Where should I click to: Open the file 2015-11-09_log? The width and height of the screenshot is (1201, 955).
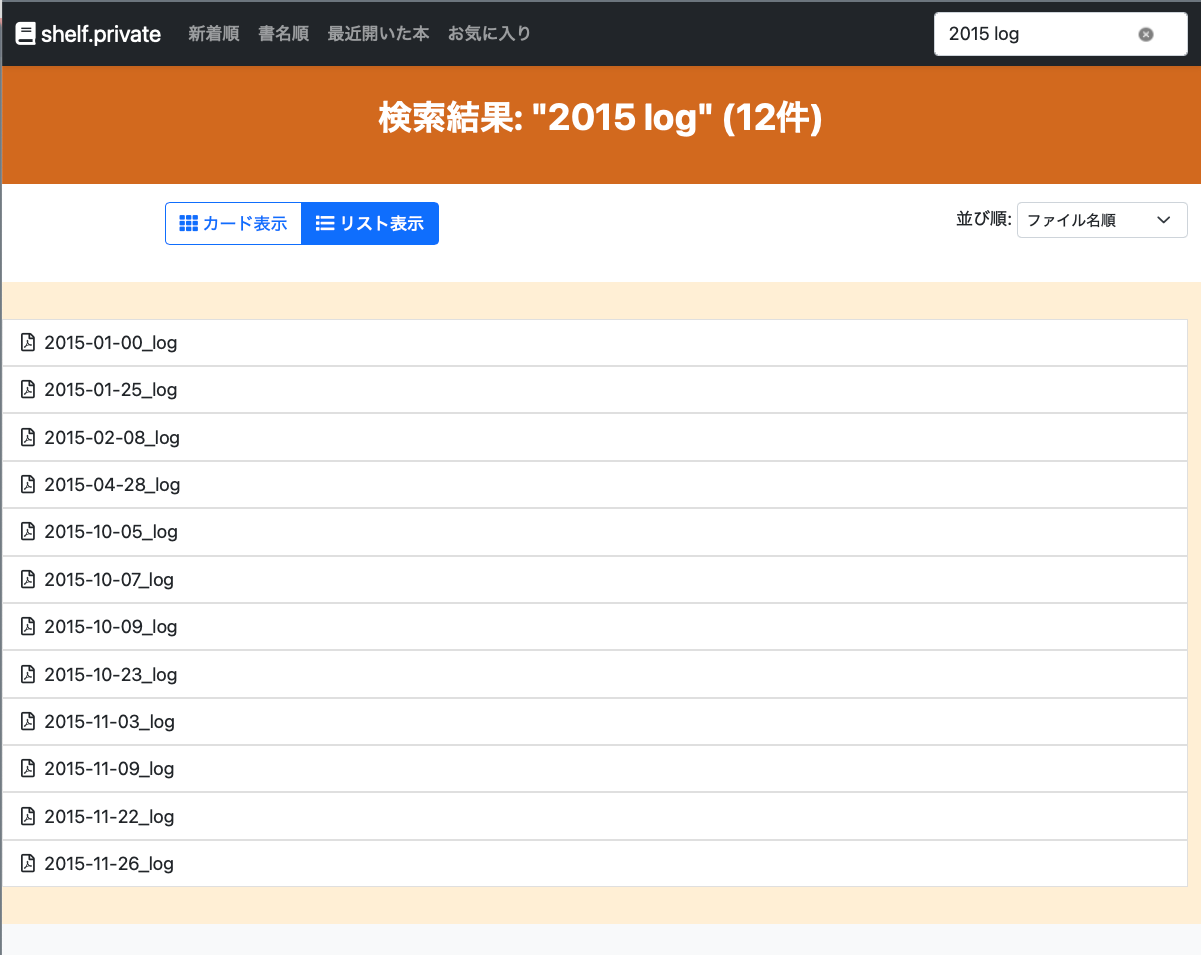coord(594,769)
